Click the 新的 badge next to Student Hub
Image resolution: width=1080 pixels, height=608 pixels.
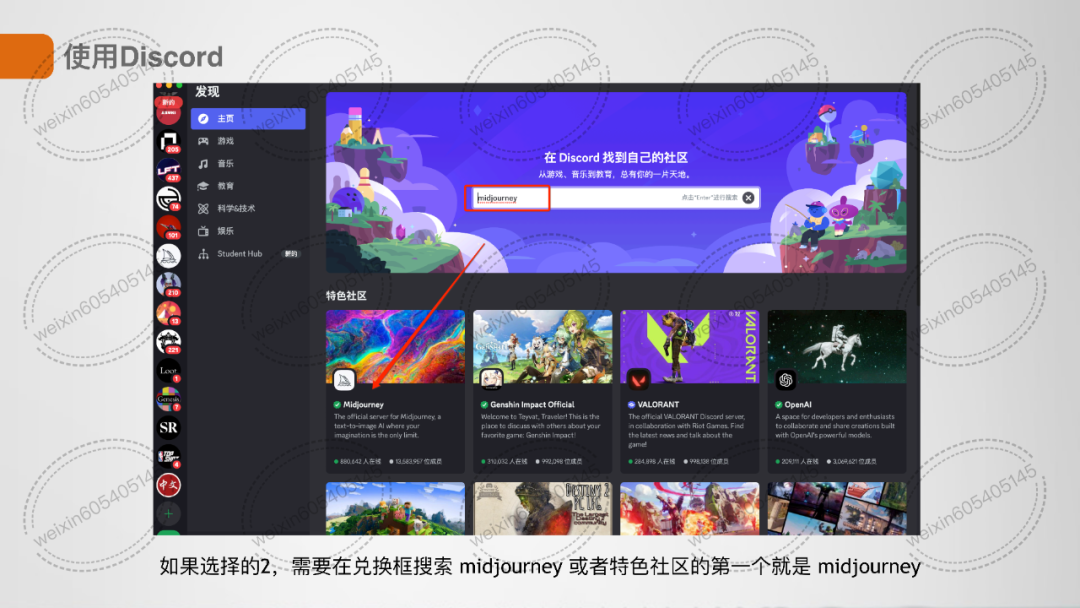[x=291, y=254]
